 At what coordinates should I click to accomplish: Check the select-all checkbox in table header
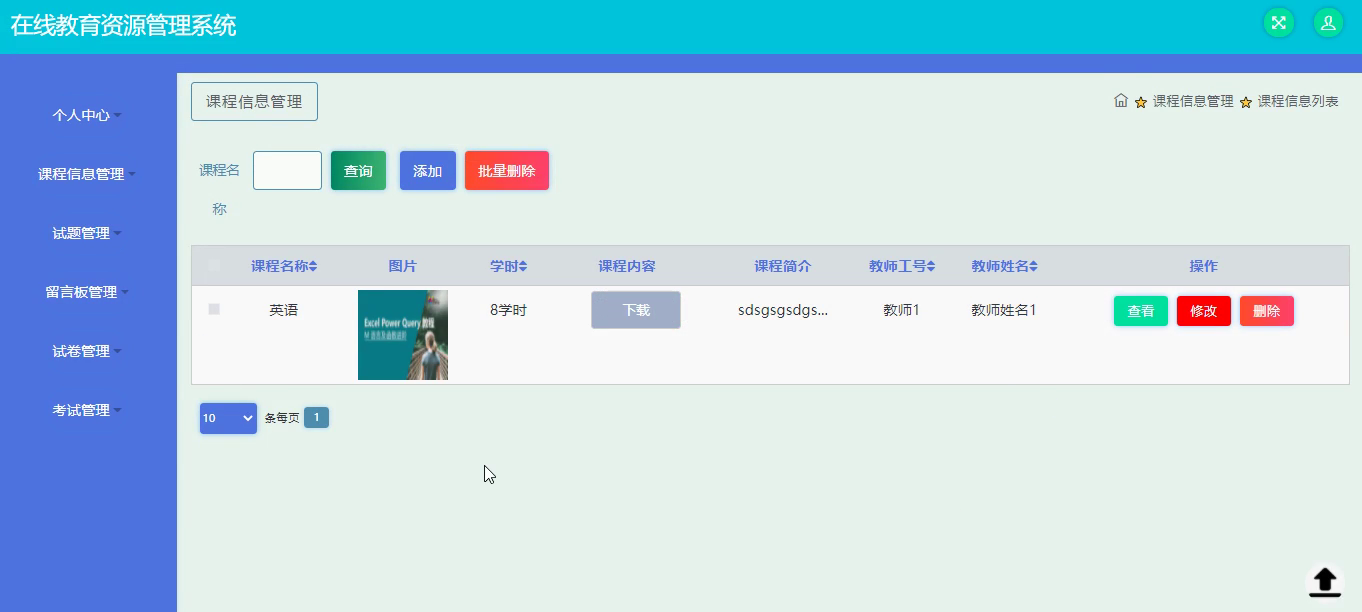tap(214, 266)
